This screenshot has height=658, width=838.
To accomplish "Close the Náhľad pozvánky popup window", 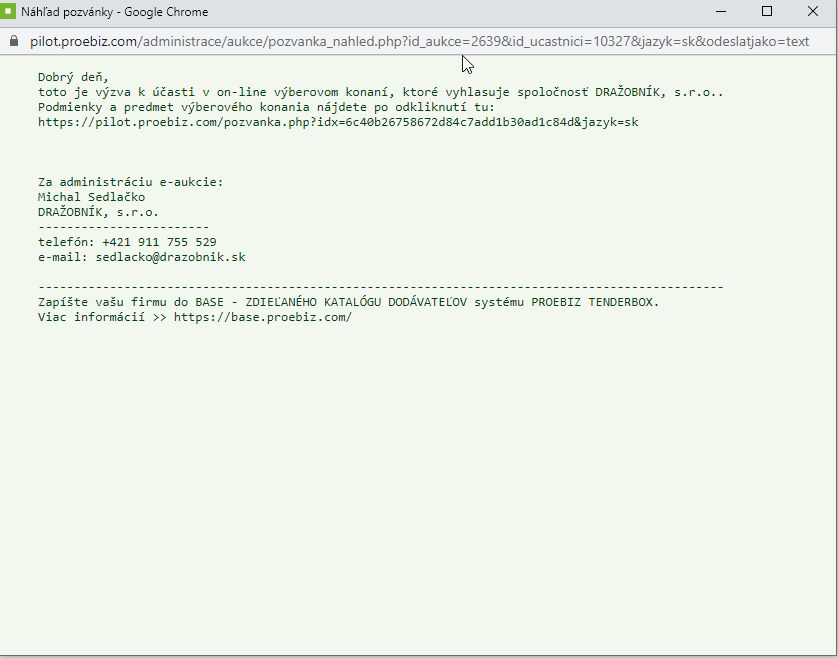I will pos(813,12).
